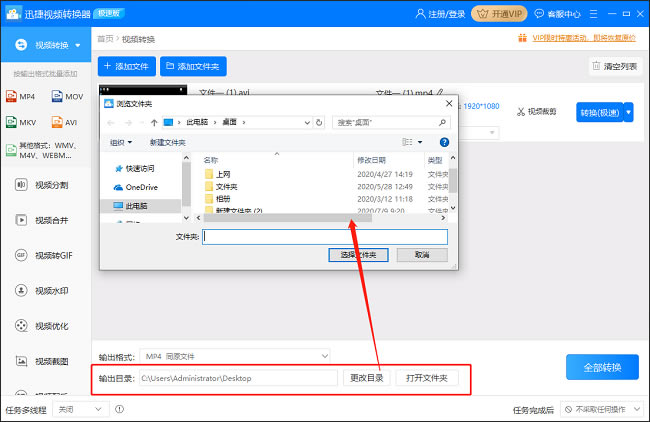Expand the output format dropdown (MP4 同原文件)
This screenshot has height=422, width=650.
click(x=235, y=356)
